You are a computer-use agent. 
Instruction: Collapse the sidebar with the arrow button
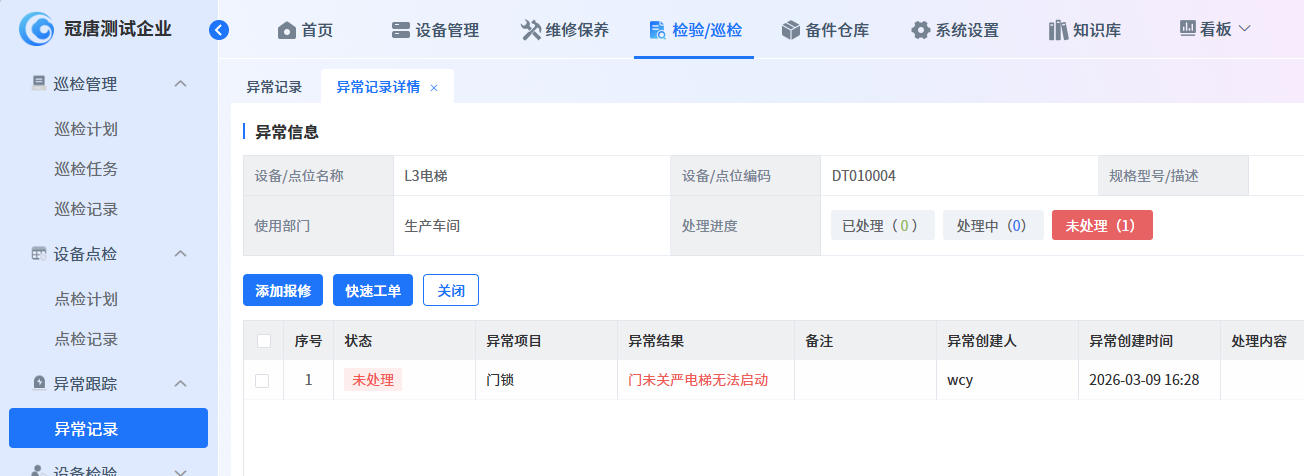pos(219,30)
